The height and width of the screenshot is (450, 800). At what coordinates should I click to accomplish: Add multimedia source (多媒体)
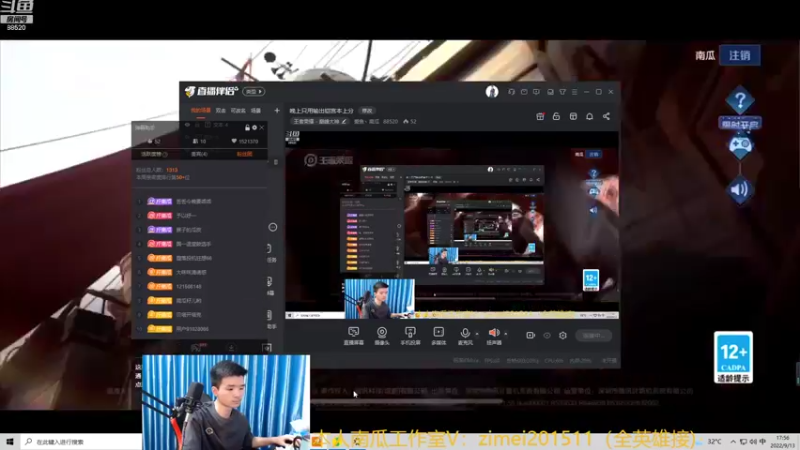point(438,336)
